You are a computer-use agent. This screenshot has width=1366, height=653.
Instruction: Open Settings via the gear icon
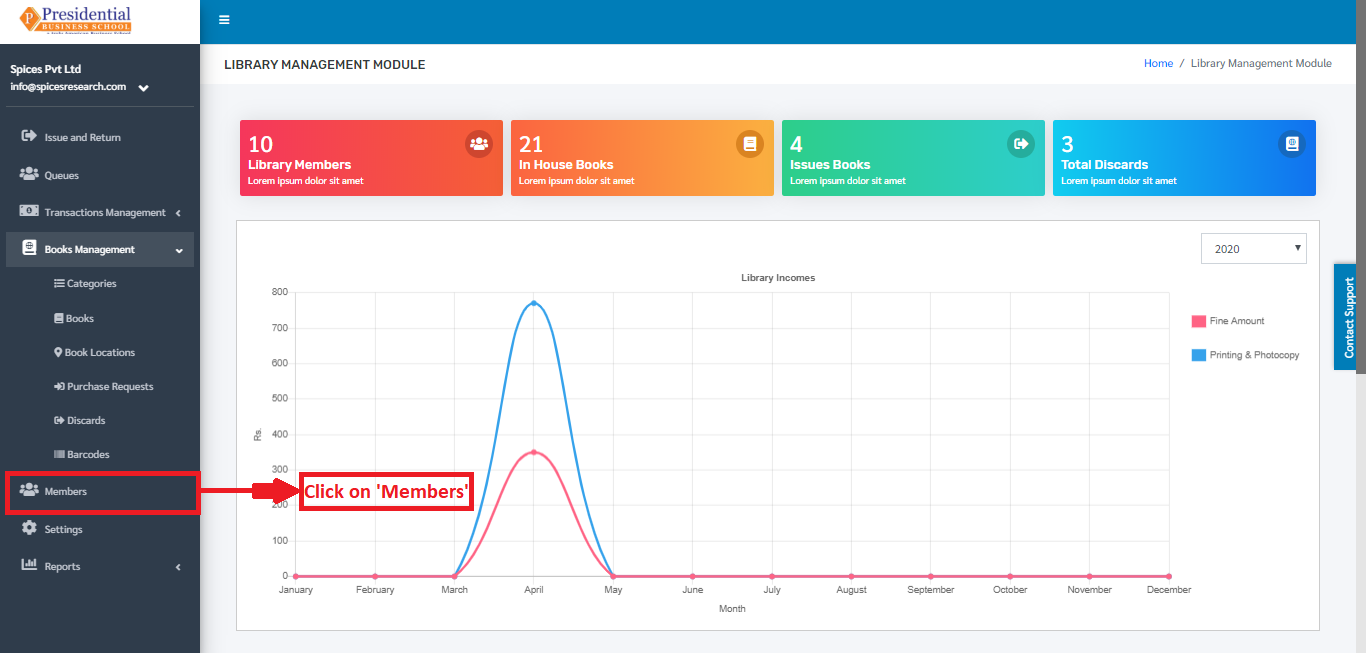pos(29,528)
